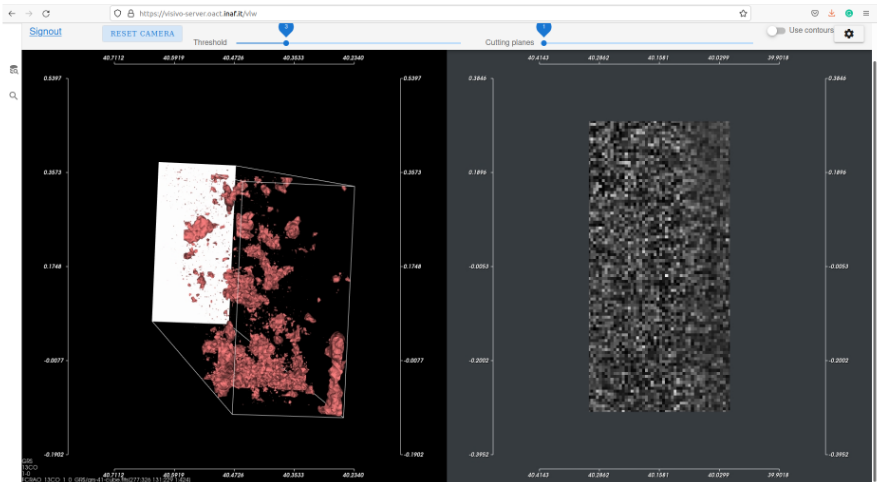Enable the Use contours switch

coord(776,31)
